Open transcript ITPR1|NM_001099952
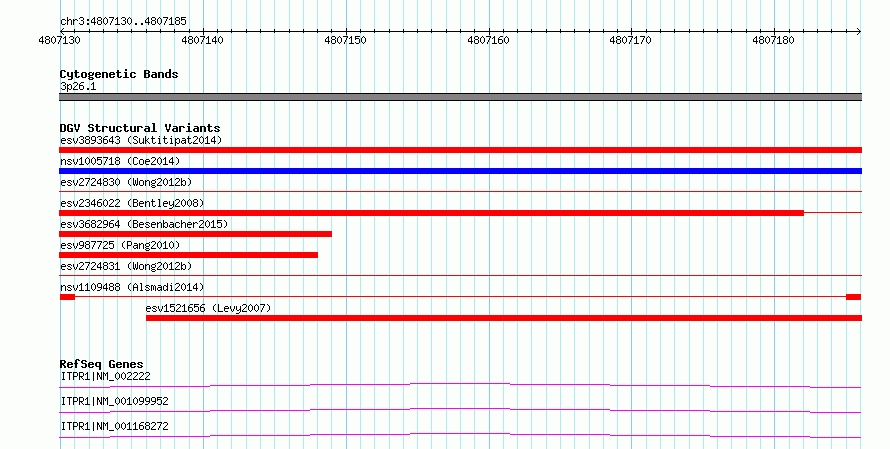 coord(114,401)
